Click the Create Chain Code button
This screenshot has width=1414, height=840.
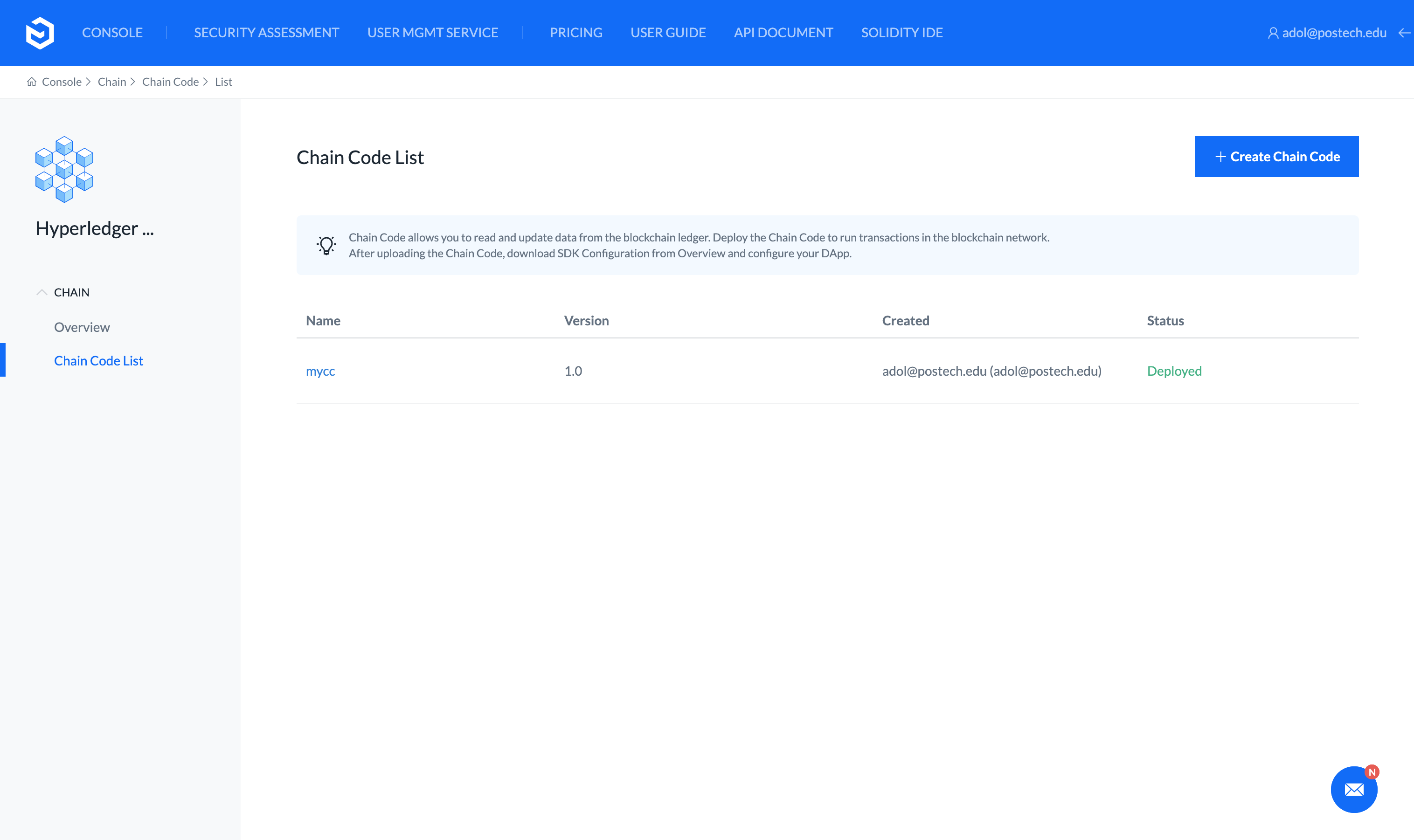click(x=1276, y=157)
